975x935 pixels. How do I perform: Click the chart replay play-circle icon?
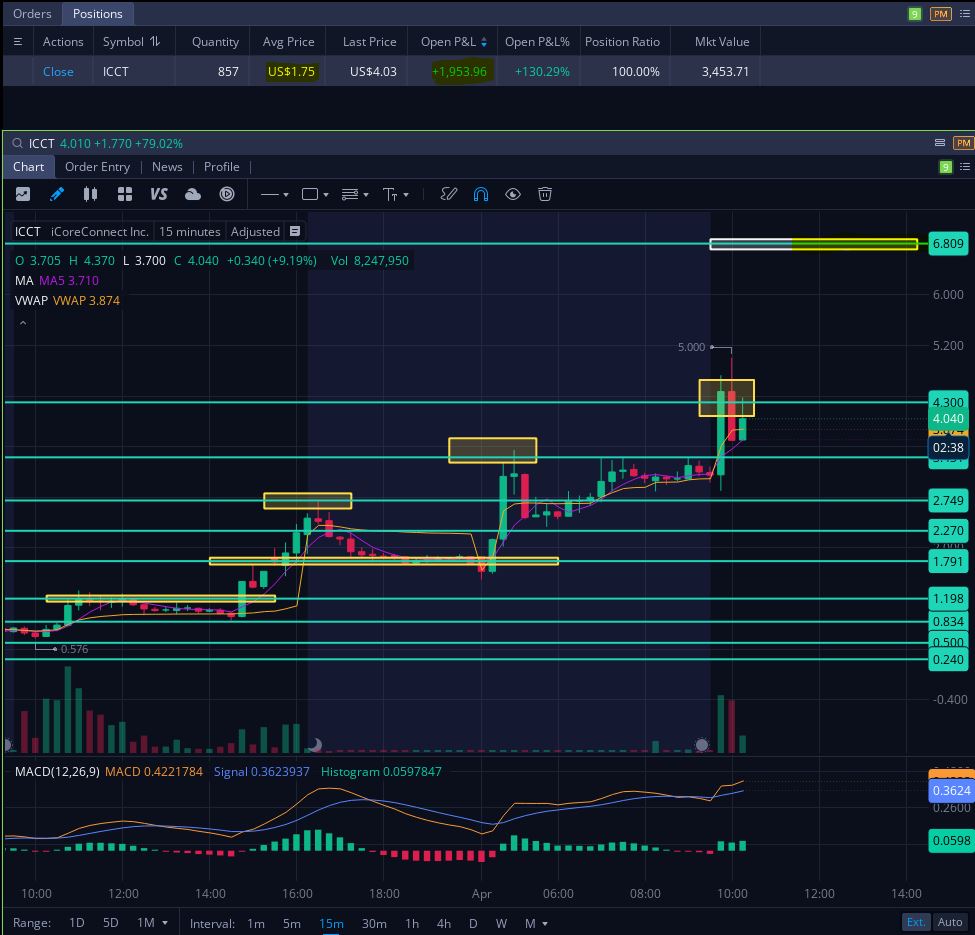[227, 195]
